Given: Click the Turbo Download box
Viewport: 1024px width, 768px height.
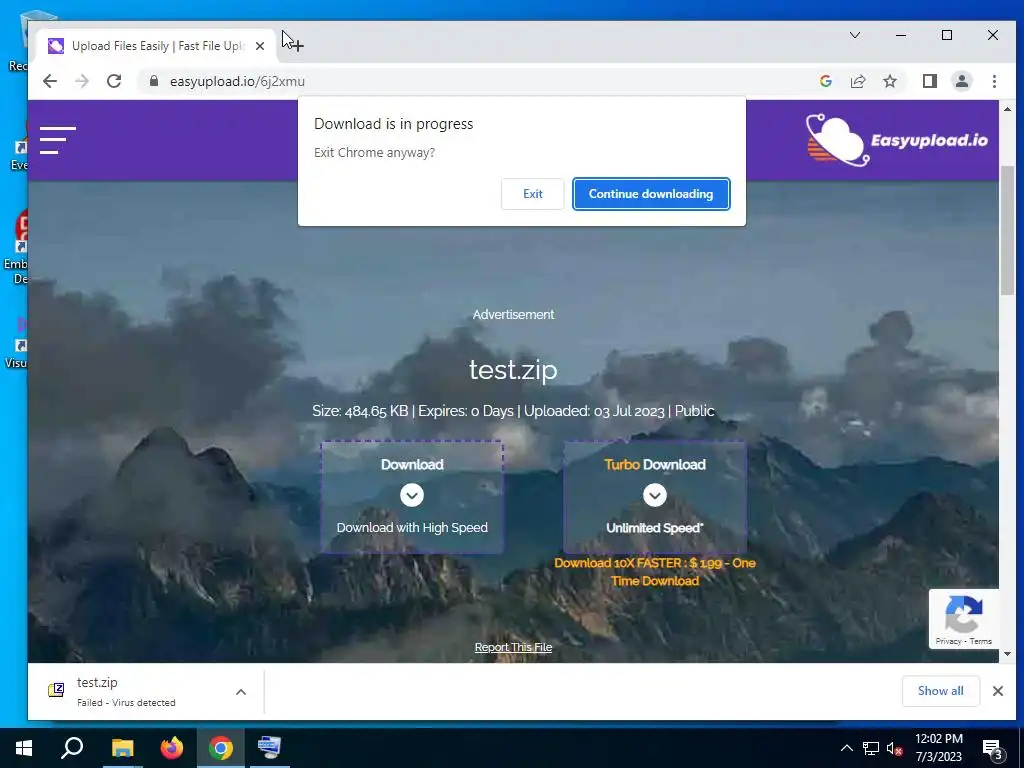Looking at the screenshot, I should coord(654,497).
